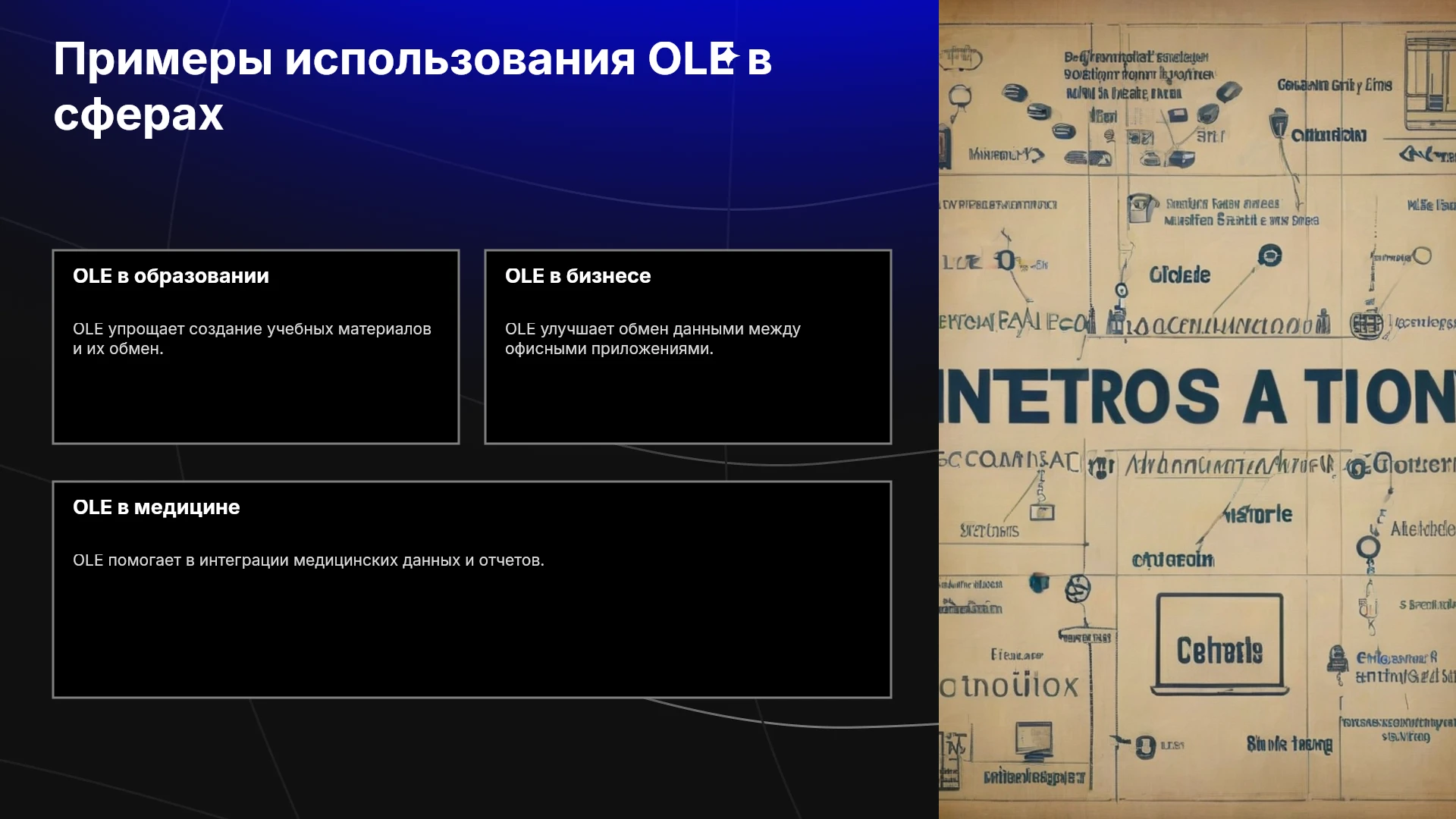Click the sparkle star icon in title

730,56
